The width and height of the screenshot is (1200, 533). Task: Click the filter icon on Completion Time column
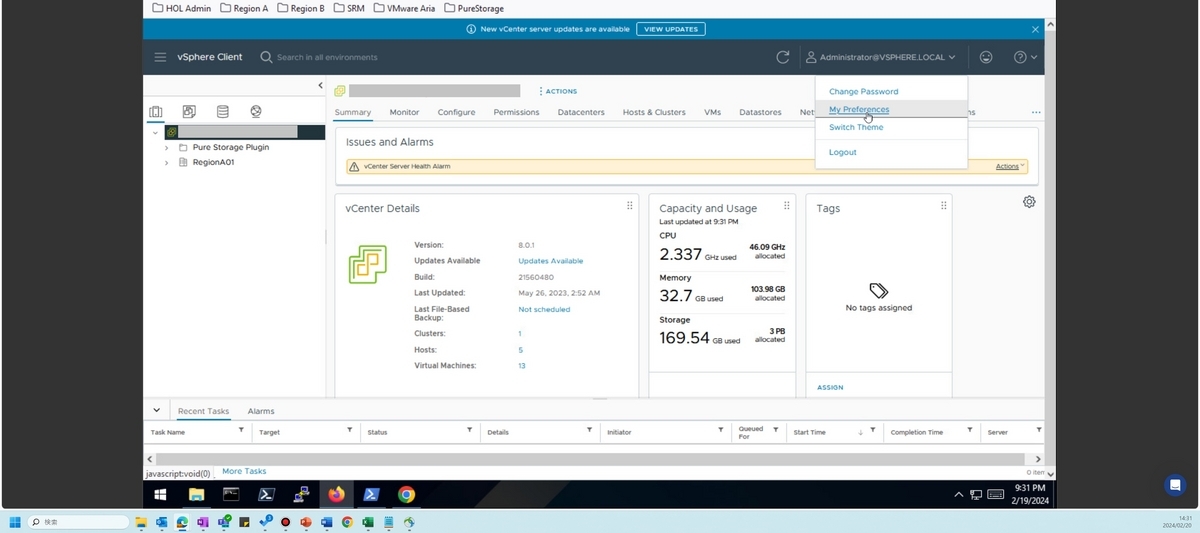(x=970, y=430)
